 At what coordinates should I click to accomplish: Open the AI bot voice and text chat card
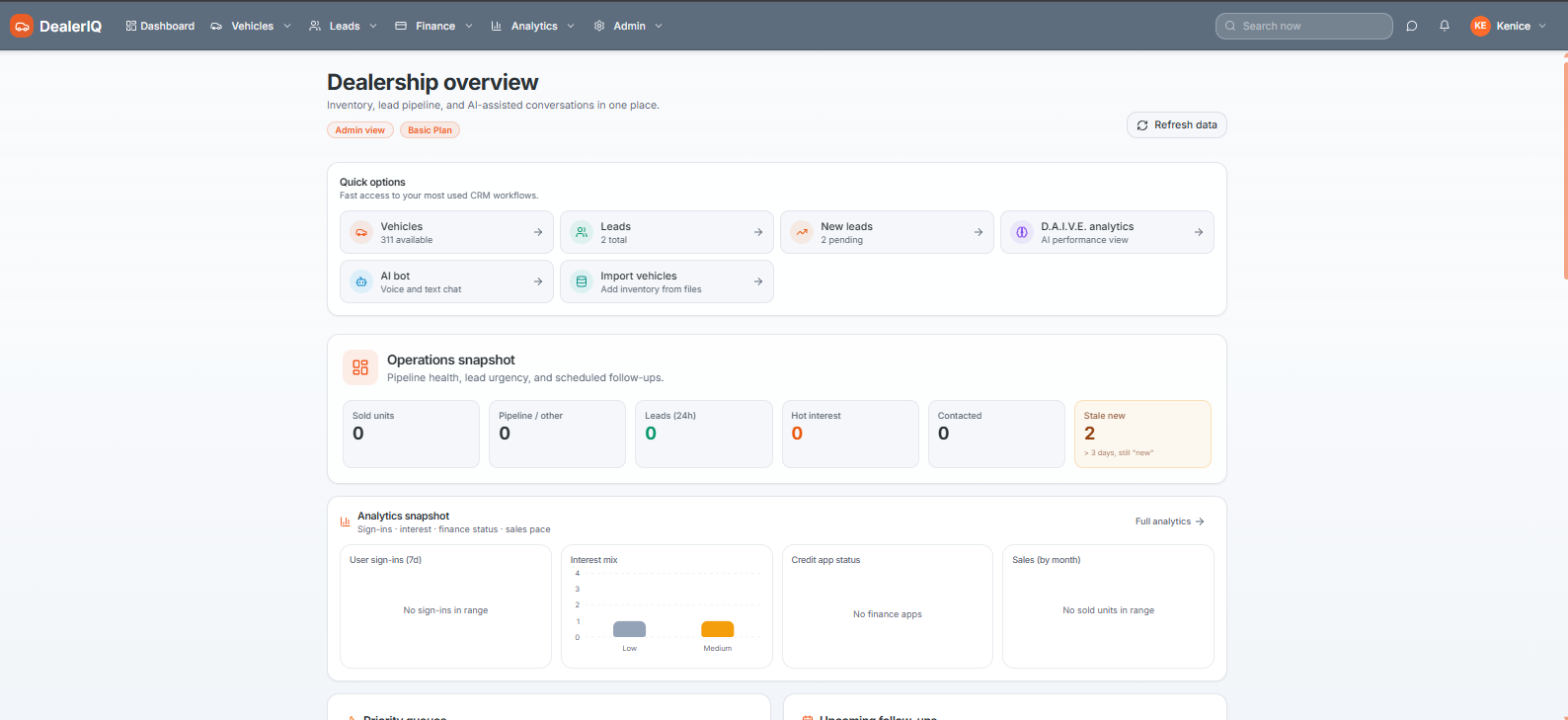[446, 281]
